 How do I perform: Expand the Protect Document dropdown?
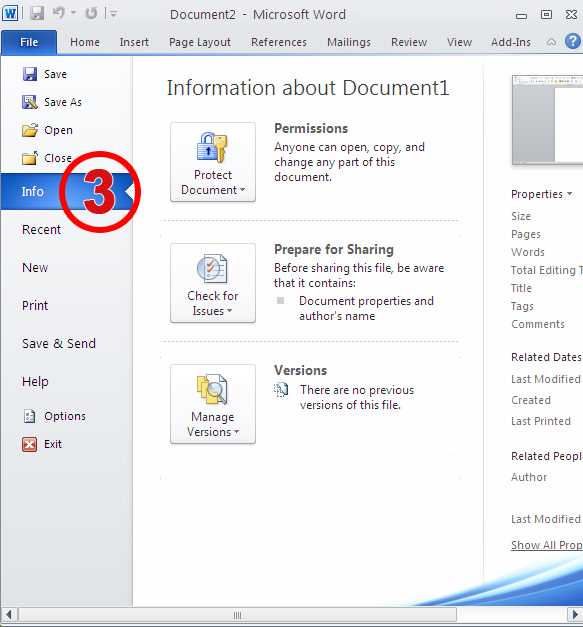213,162
